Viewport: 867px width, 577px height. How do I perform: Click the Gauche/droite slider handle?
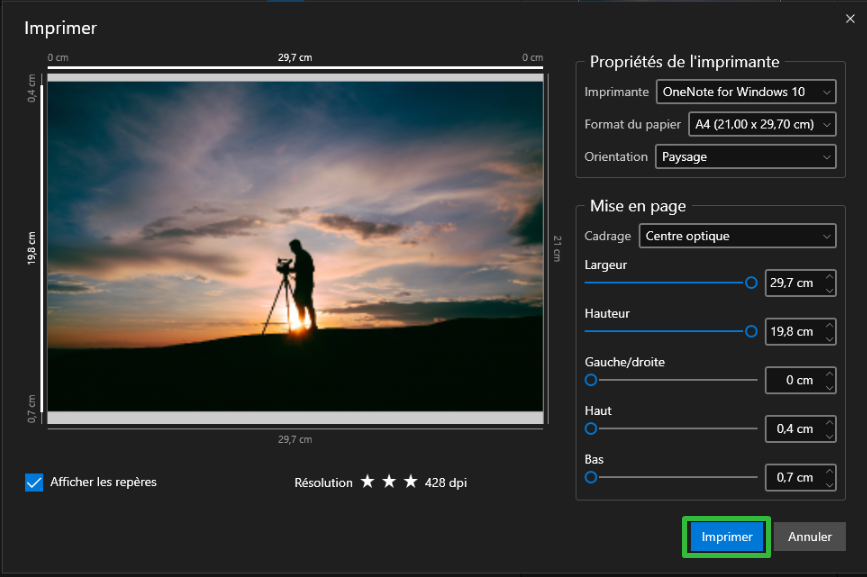click(591, 380)
